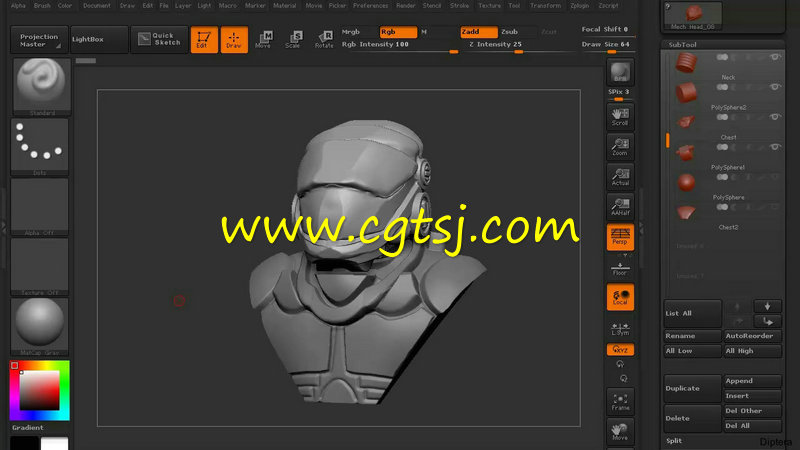Click the Frame mesh icon
800x450 pixels.
620,402
